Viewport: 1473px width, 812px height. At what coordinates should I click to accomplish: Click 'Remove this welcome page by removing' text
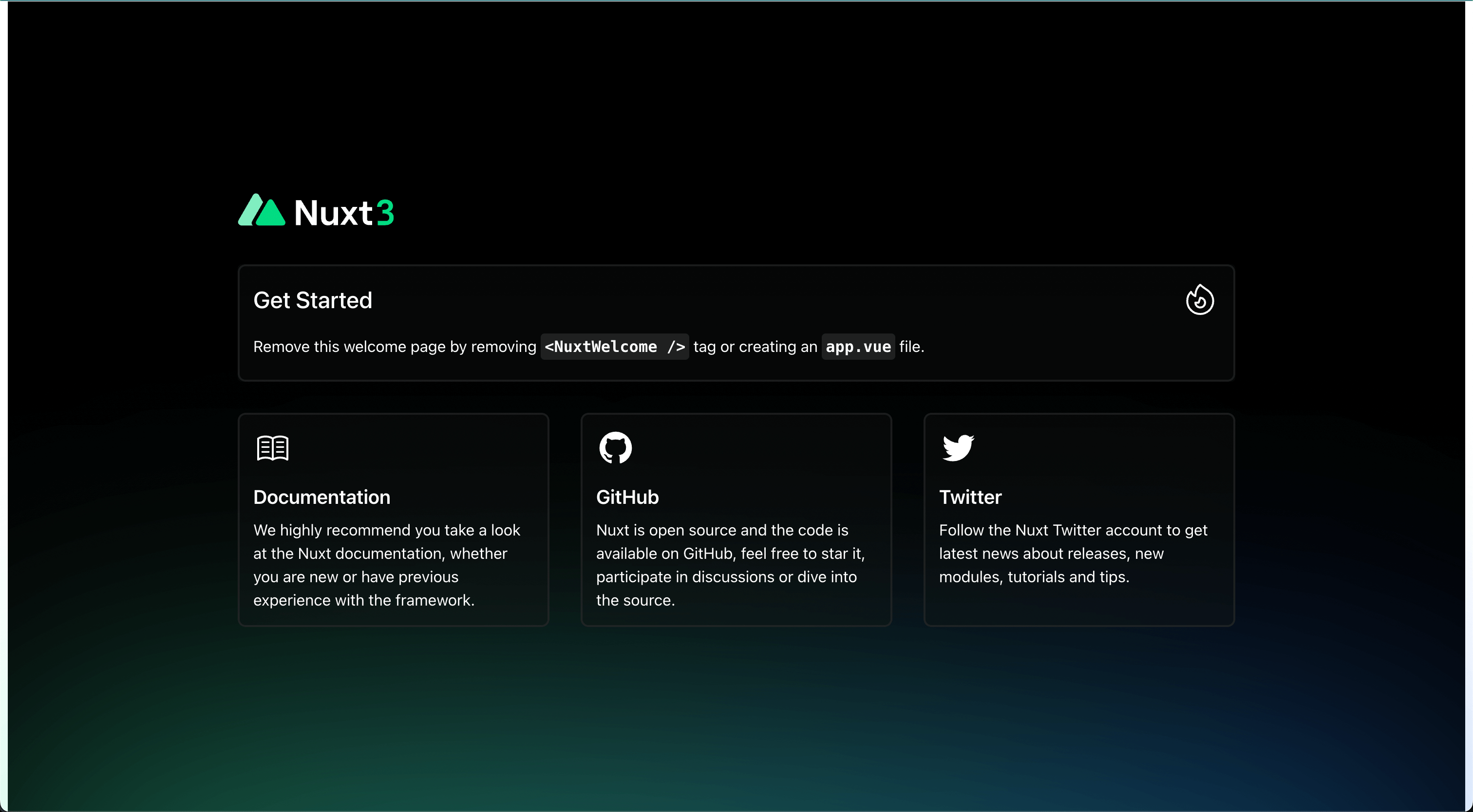coord(395,347)
